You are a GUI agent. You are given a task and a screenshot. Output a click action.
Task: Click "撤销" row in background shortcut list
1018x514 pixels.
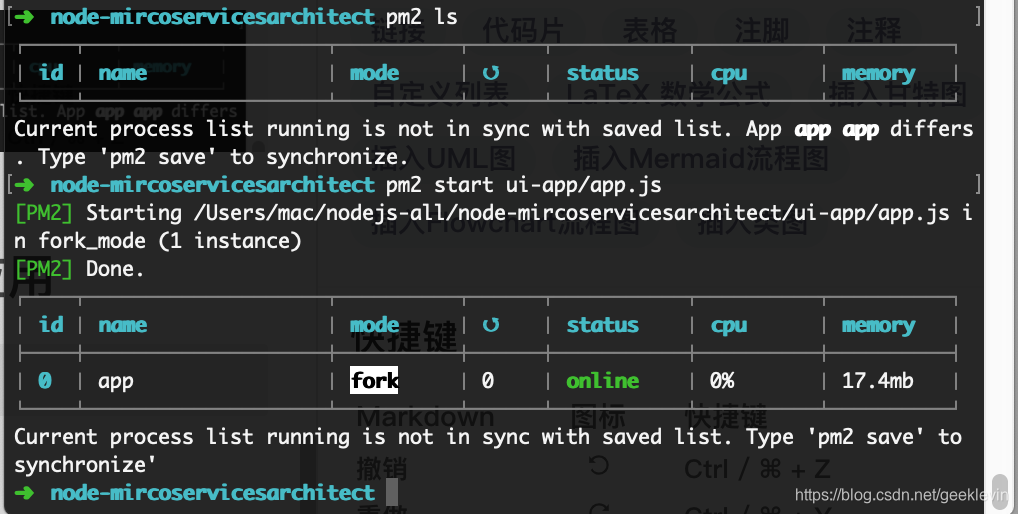pos(382,468)
